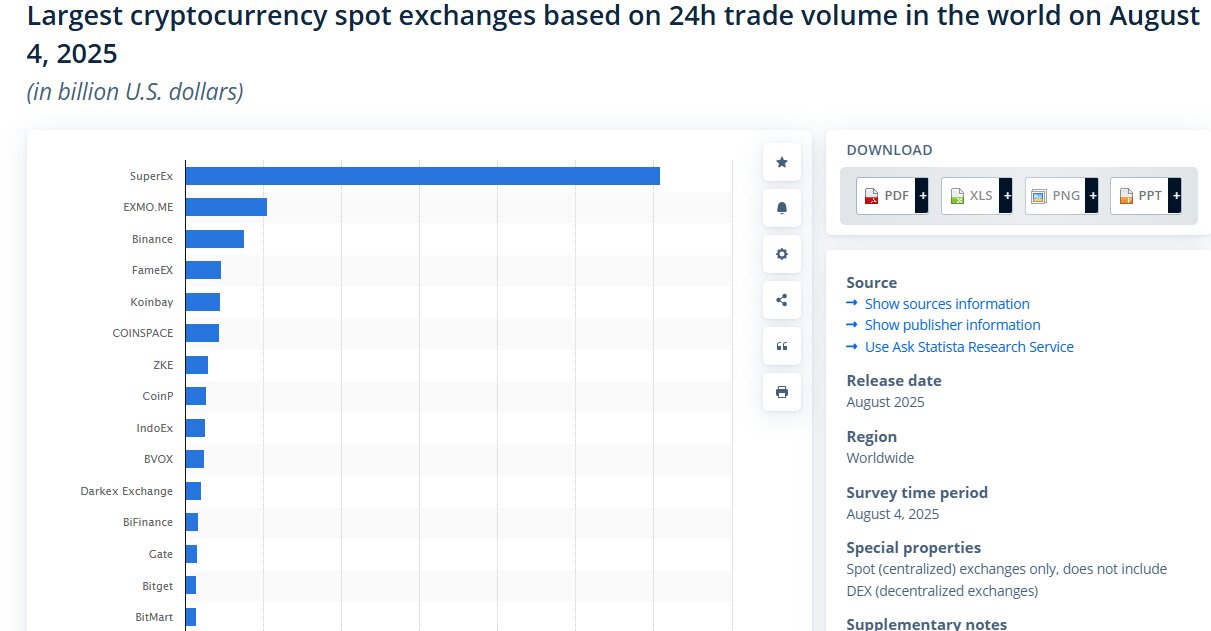This screenshot has width=1211, height=631.
Task: Click the BiFinance label
Action: point(148,522)
